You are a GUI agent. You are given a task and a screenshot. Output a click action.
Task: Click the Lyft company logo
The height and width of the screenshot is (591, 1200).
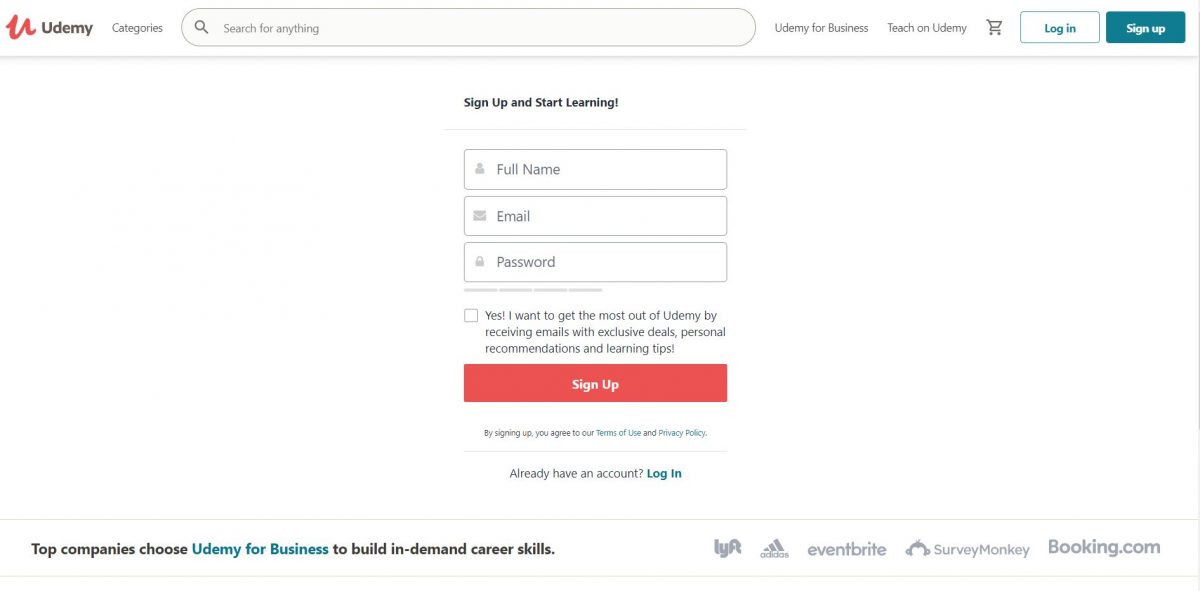point(727,547)
